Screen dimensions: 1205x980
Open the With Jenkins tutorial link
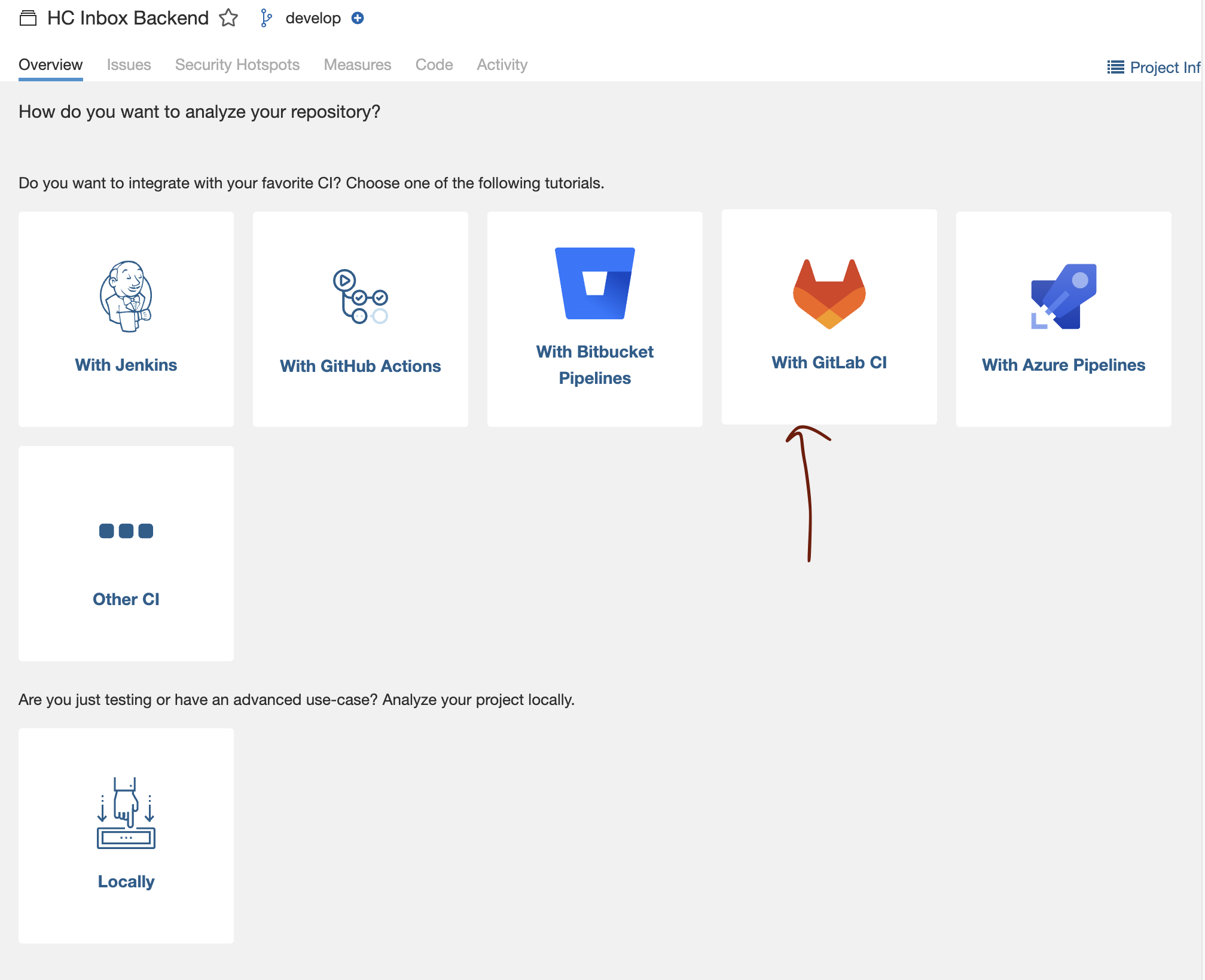point(126,365)
